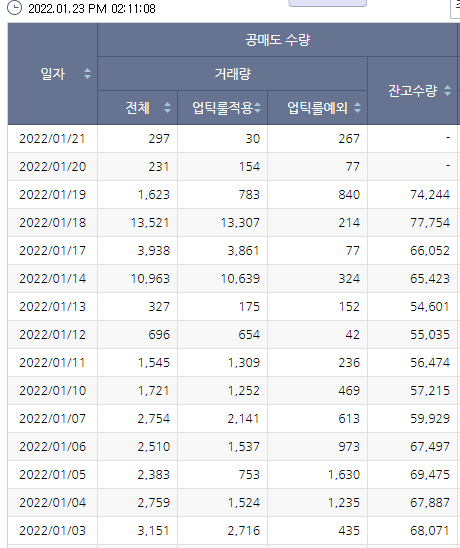460x548 pixels.
Task: Sort by 업틱룰적용 column arrows
Action: pyautogui.click(x=258, y=107)
